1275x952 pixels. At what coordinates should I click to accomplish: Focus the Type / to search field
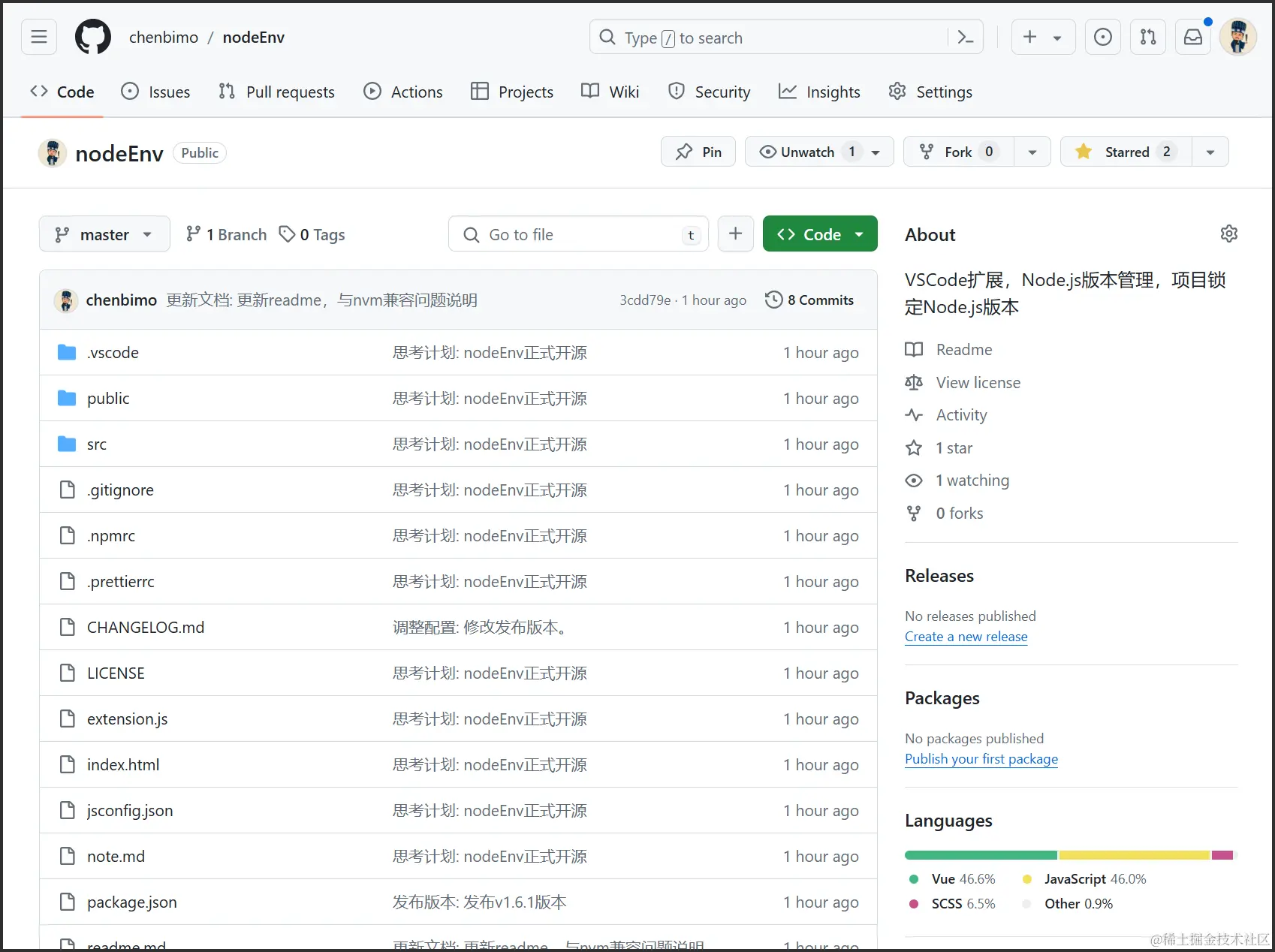tap(787, 37)
